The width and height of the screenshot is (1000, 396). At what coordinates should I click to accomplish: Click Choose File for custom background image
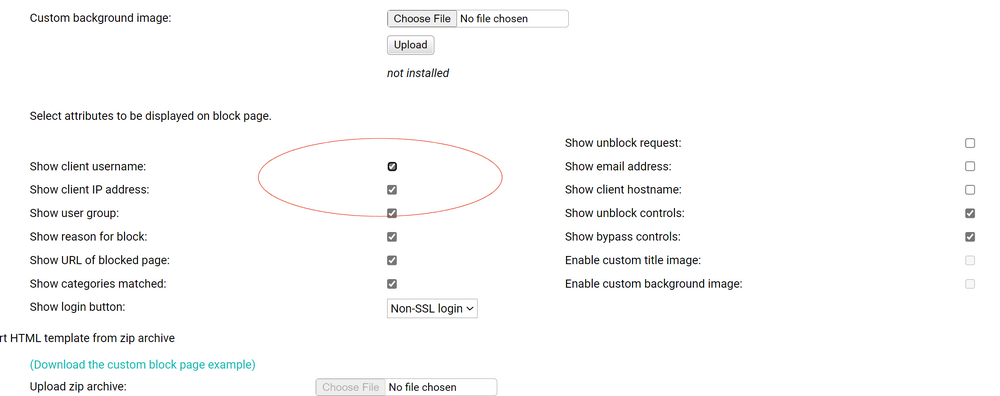[422, 18]
